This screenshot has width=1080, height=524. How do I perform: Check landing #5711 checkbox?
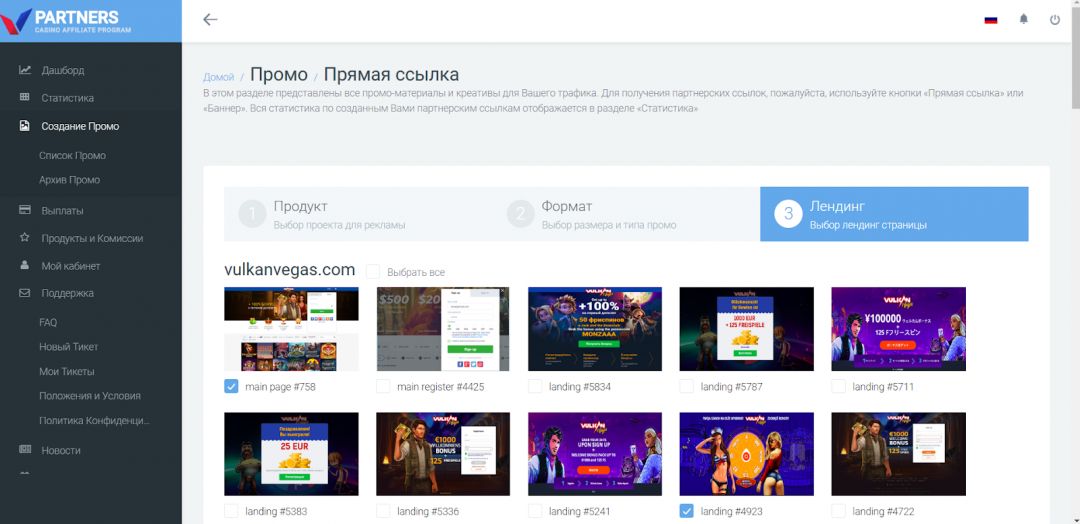tap(838, 386)
